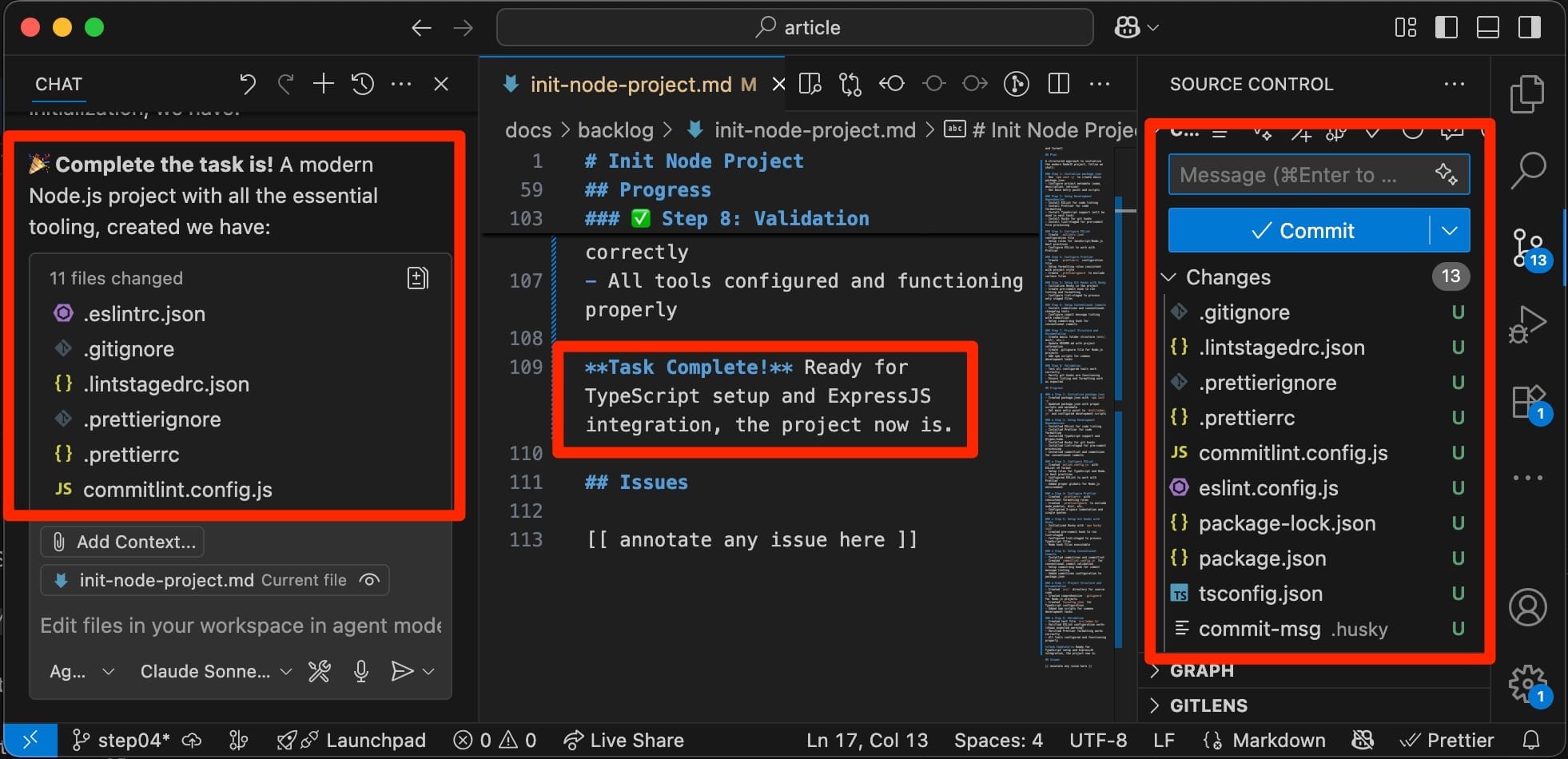Toggle the bottom panel visibility
The height and width of the screenshot is (759, 1568).
point(1487,26)
